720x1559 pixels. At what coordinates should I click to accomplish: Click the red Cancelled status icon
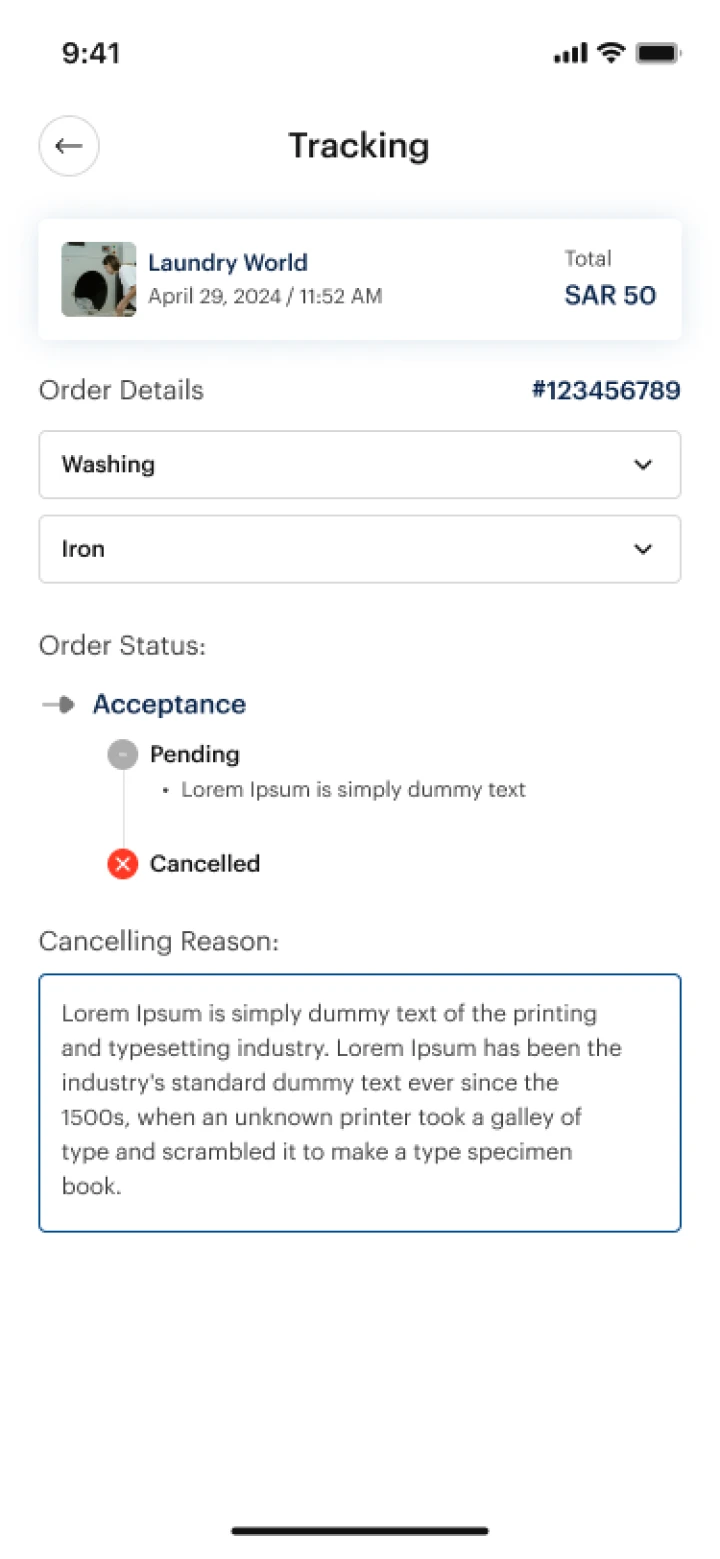123,863
